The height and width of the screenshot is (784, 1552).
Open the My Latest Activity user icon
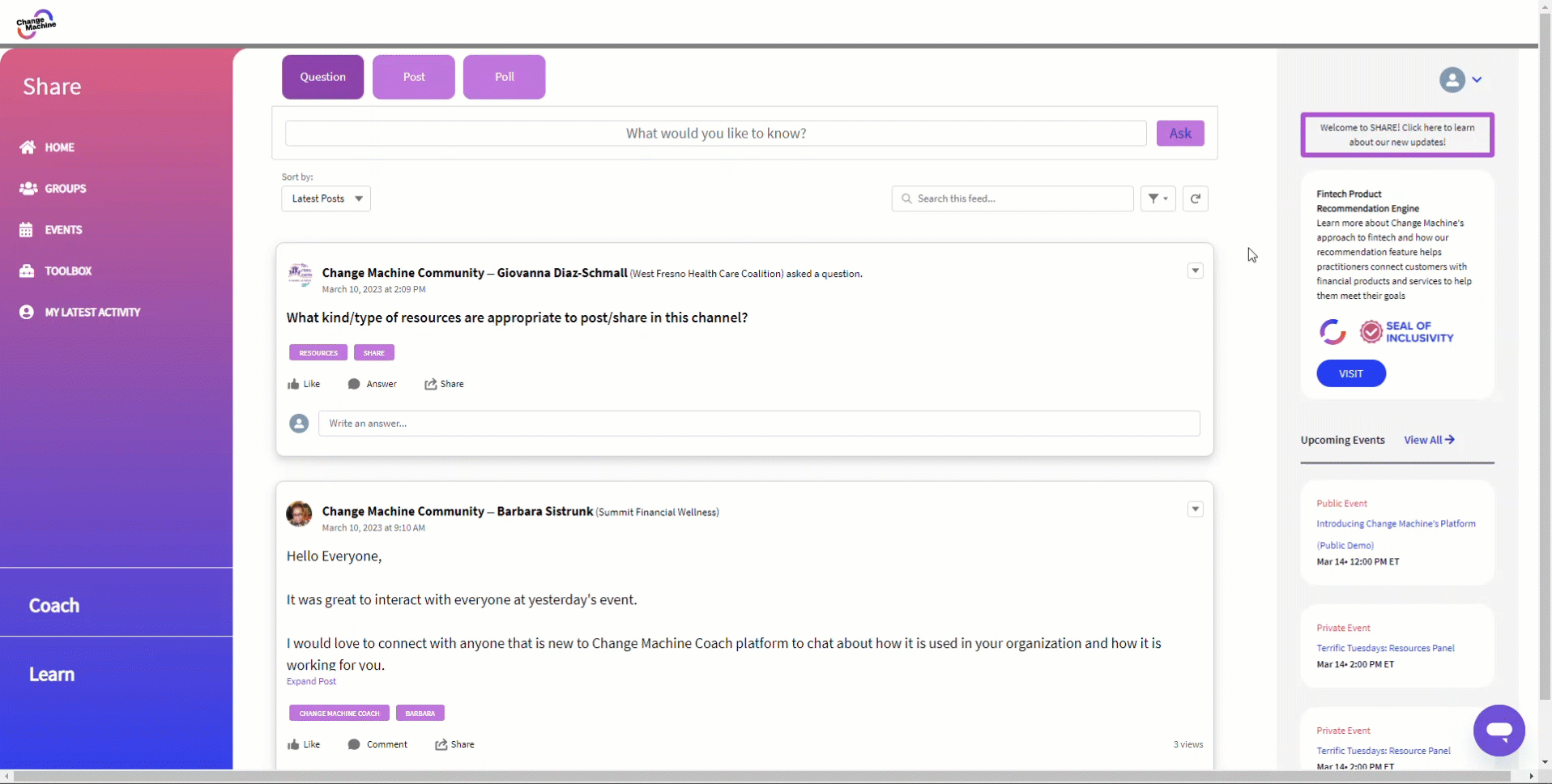click(x=27, y=312)
